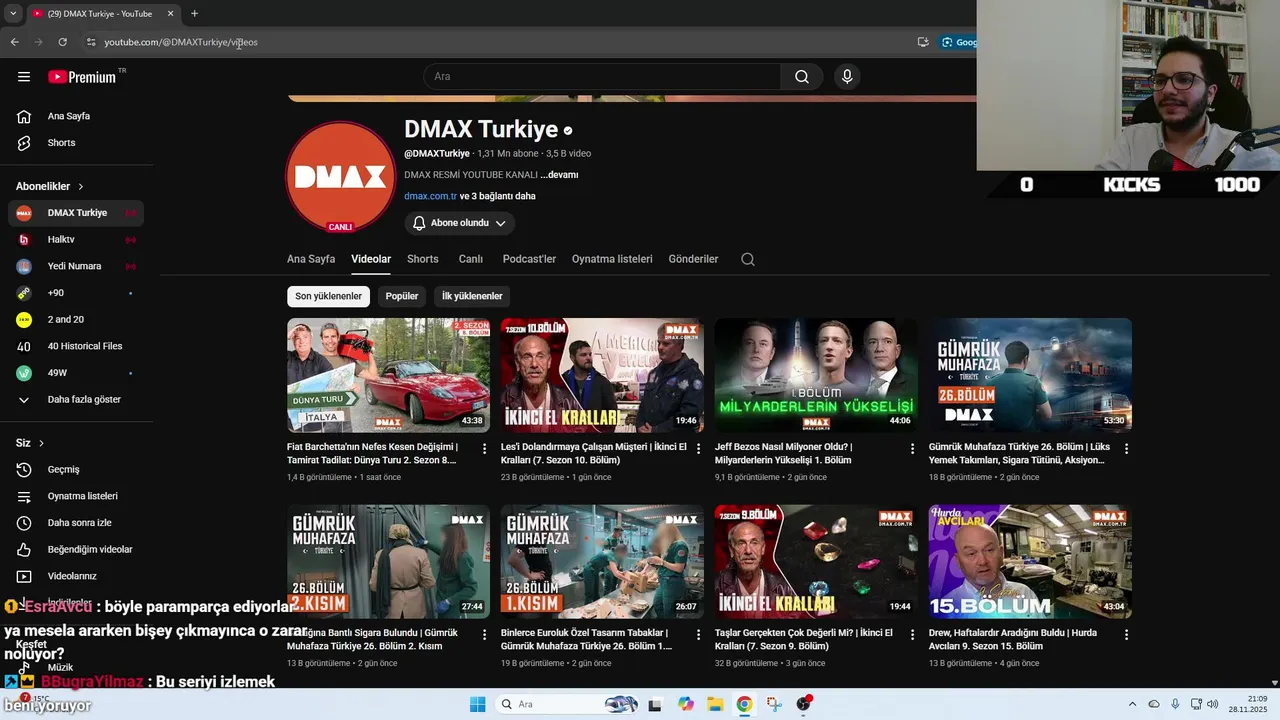Switch to the Gönderiler channel tab
This screenshot has height=720, width=1280.
coord(693,259)
